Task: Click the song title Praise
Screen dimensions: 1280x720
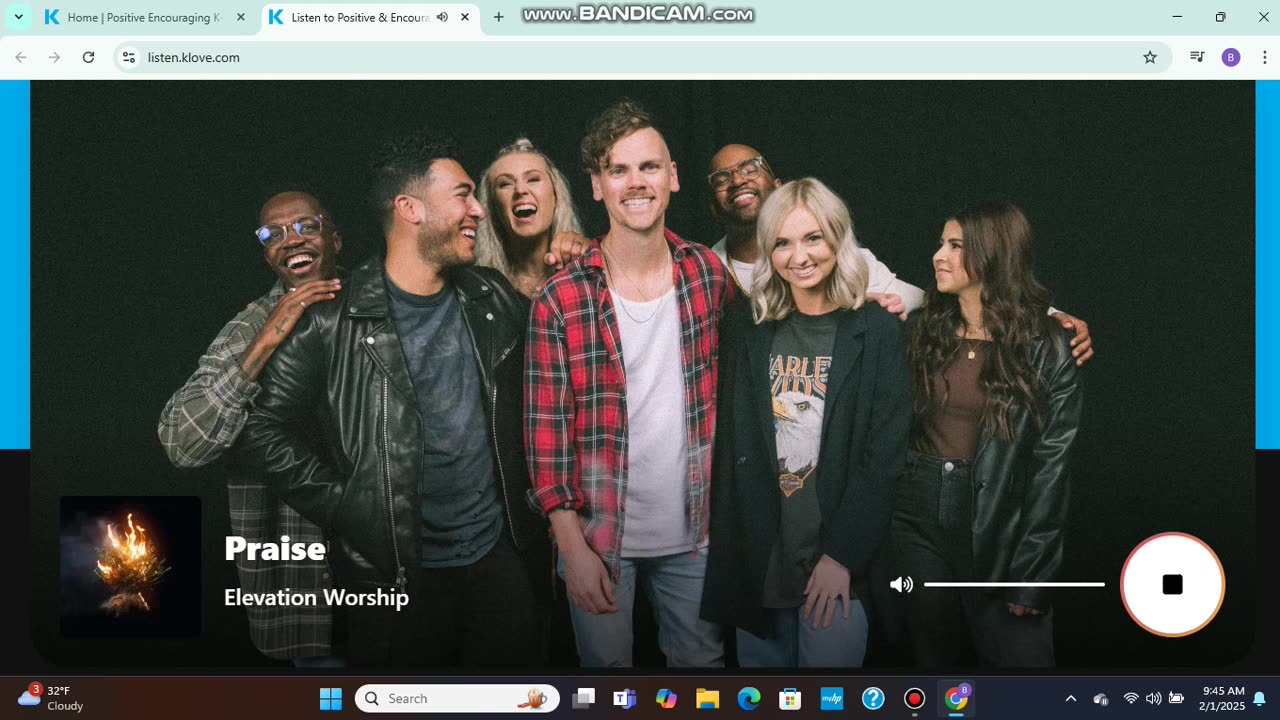Action: (x=275, y=548)
